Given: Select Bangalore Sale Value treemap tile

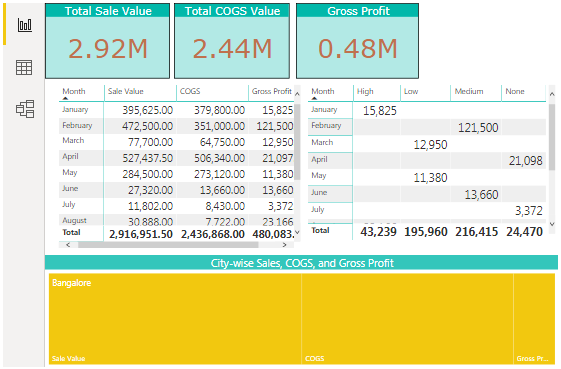Looking at the screenshot, I should pyautogui.click(x=175, y=319).
